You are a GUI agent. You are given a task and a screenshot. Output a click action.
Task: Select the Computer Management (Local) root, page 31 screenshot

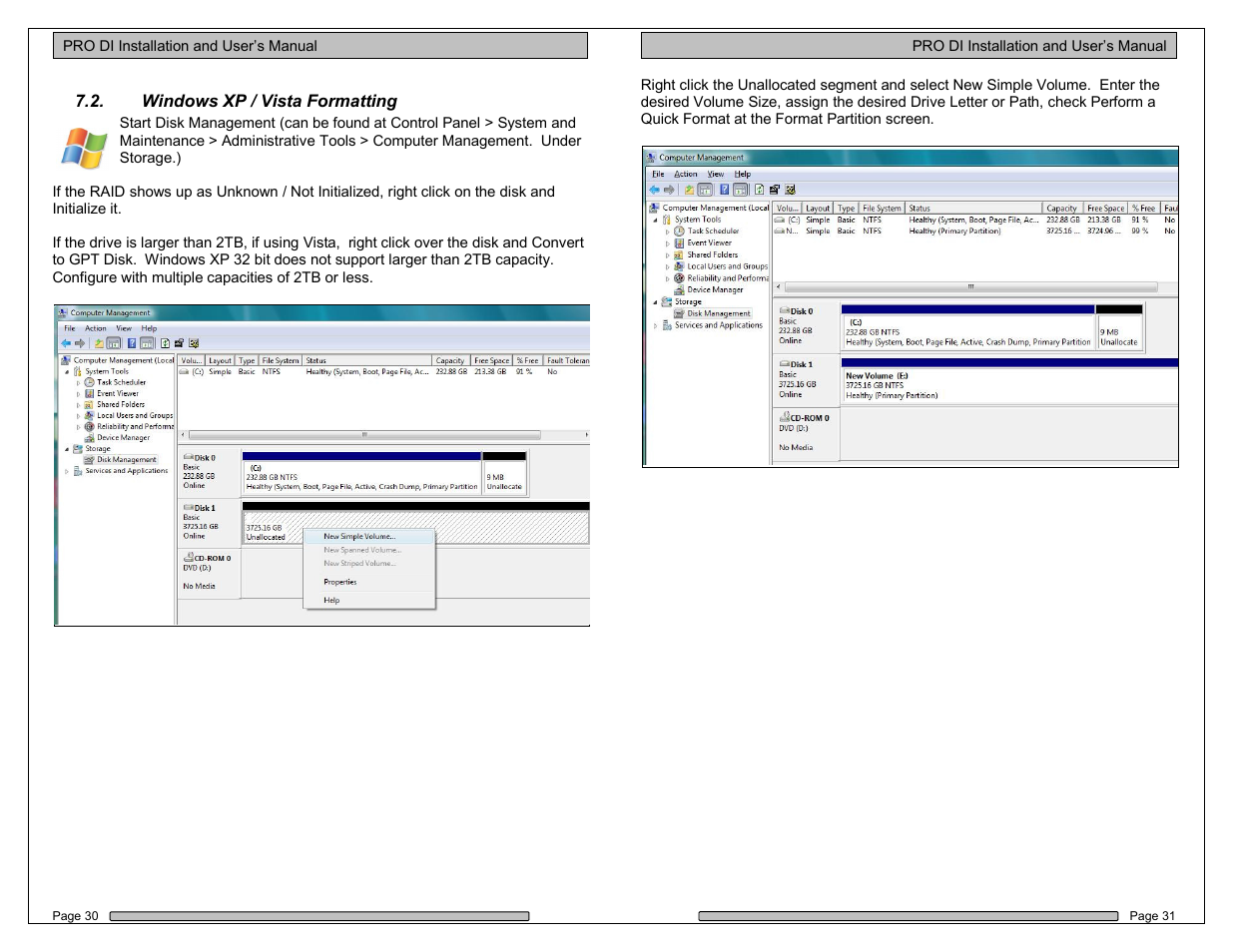[716, 208]
